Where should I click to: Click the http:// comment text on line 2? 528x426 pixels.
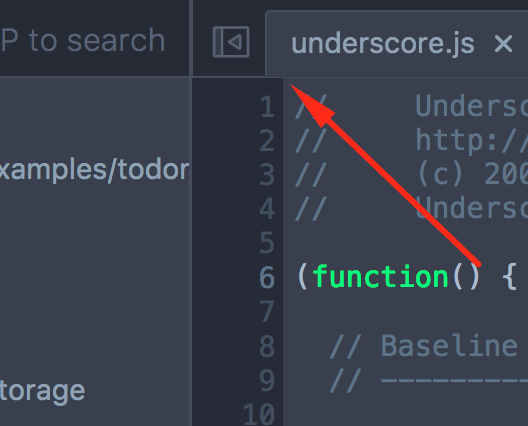pyautogui.click(x=471, y=141)
